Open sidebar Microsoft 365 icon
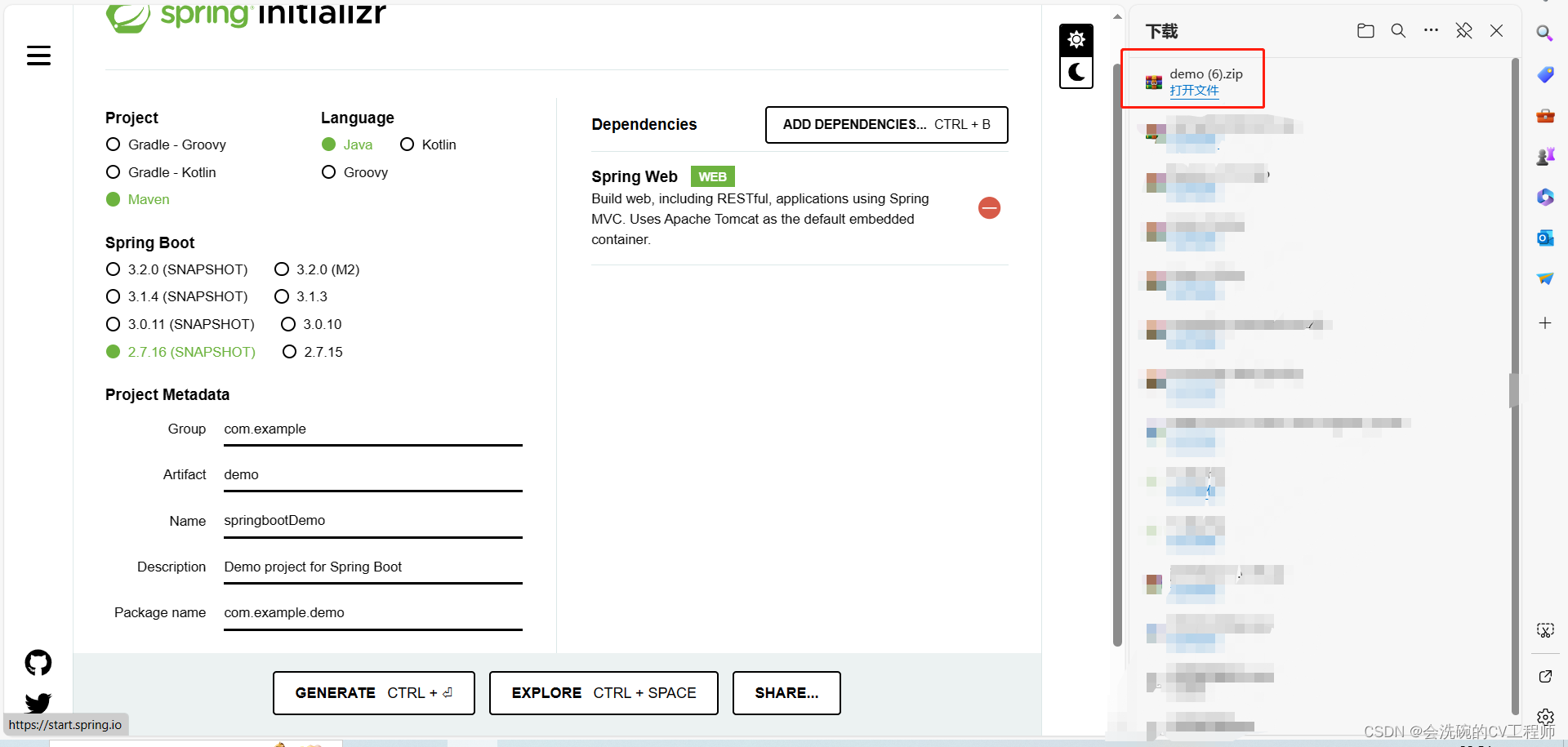1568x747 pixels. (x=1545, y=197)
